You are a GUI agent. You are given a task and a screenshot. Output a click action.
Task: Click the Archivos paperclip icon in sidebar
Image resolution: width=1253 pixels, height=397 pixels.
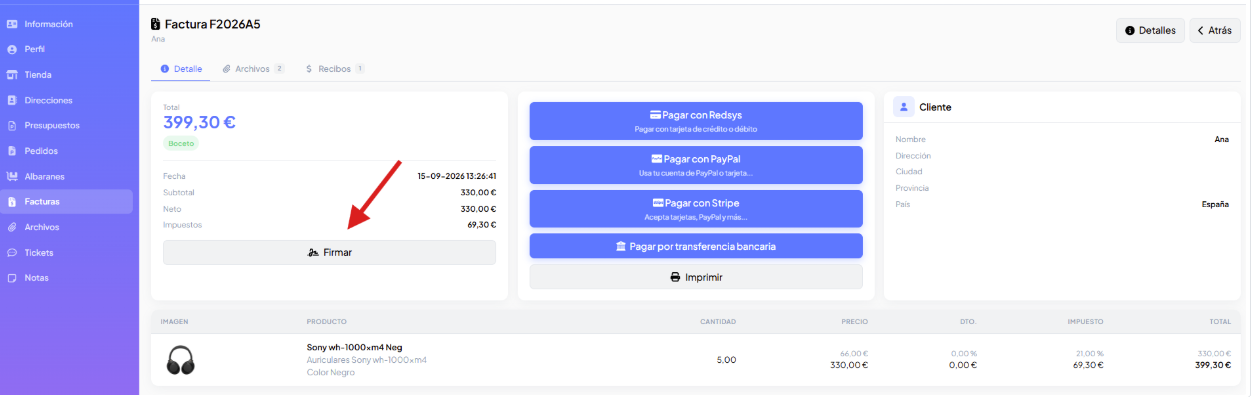pyautogui.click(x=12, y=227)
